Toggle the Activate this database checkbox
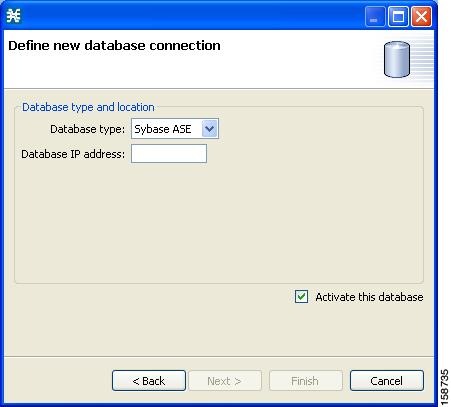Viewport: 451px width, 407px height. coord(301,296)
